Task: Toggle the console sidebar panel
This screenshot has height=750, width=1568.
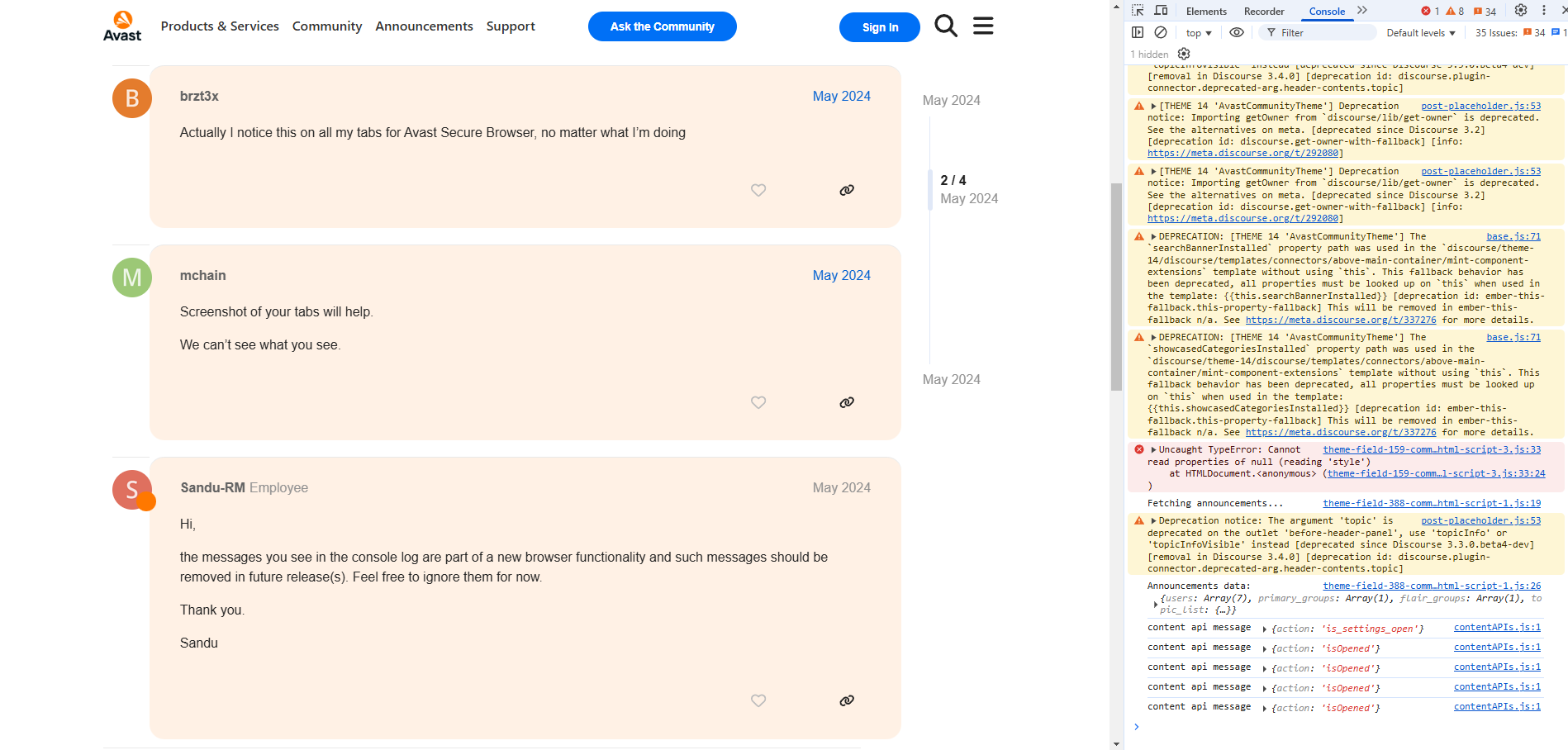Action: 1138,32
